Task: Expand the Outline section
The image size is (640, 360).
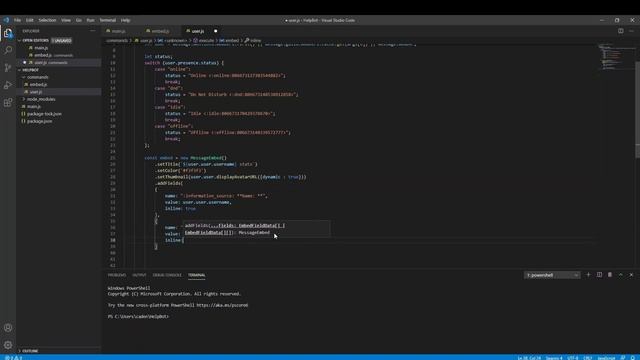Action: pos(19,351)
